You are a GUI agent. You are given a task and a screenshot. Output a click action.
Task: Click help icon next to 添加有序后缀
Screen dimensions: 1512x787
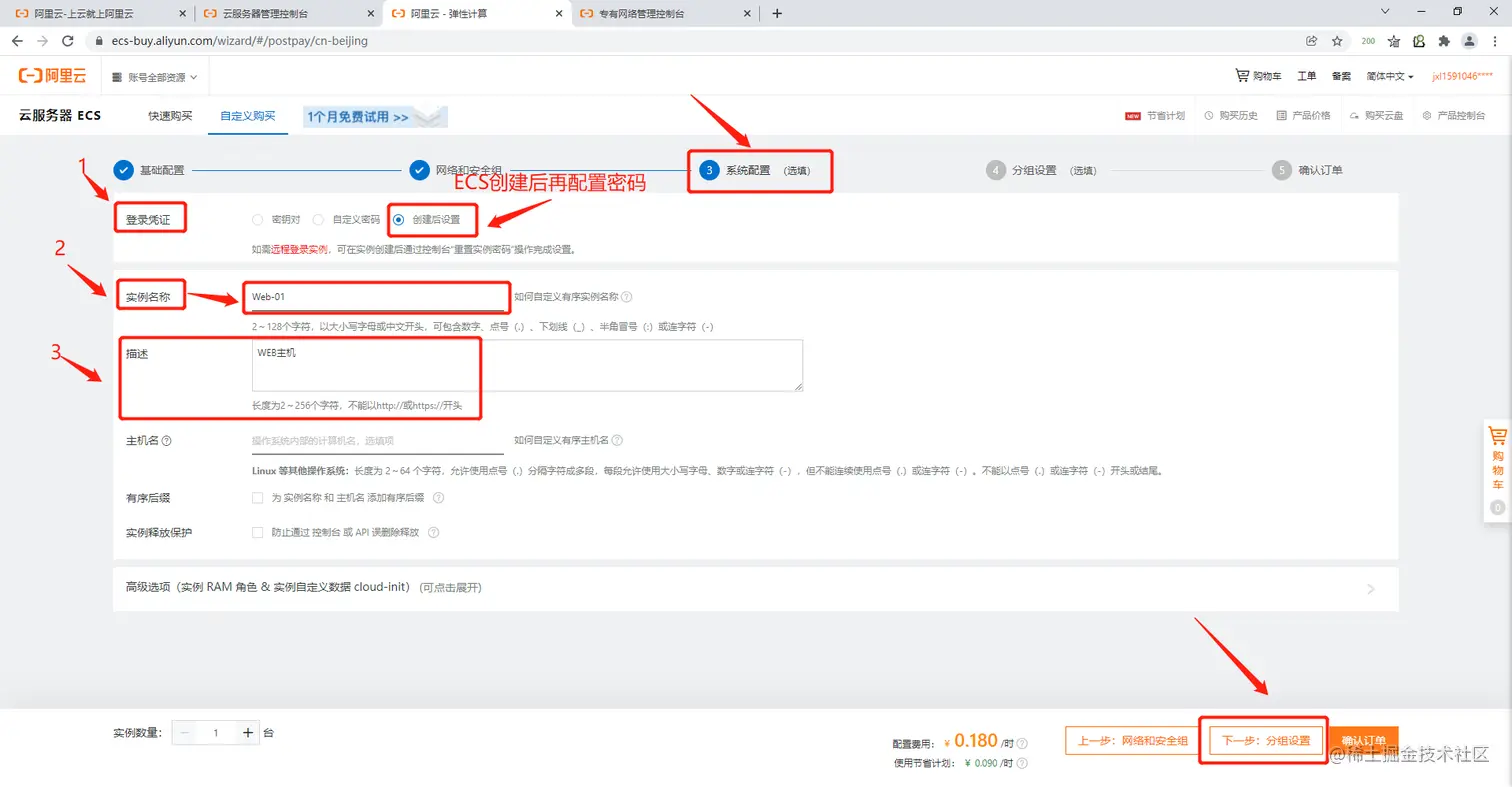438,497
